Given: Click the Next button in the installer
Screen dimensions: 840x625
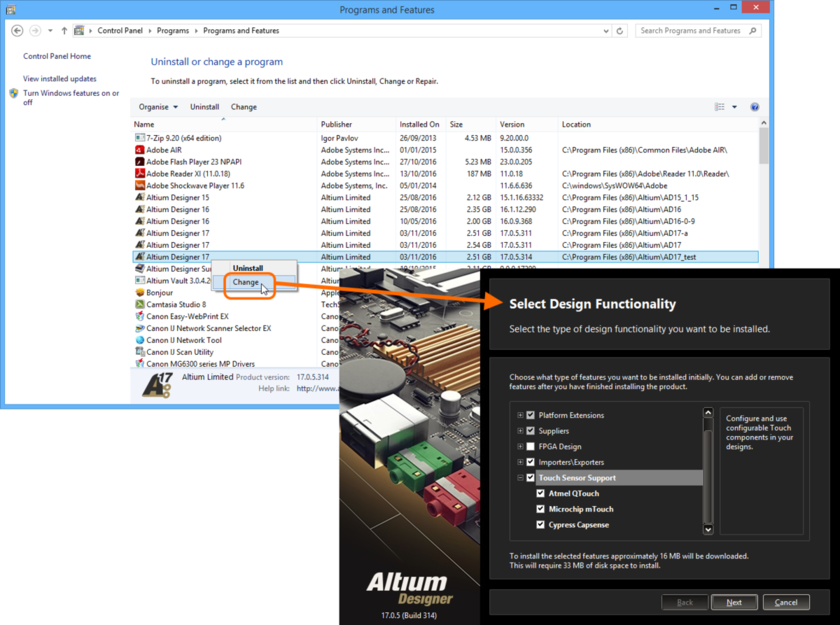Looking at the screenshot, I should tap(735, 602).
